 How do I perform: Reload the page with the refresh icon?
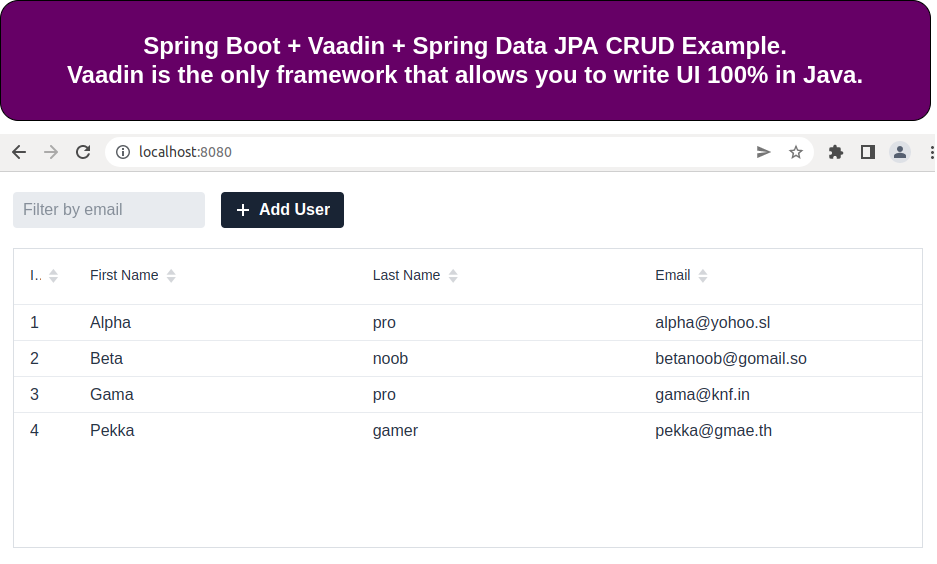tap(83, 152)
